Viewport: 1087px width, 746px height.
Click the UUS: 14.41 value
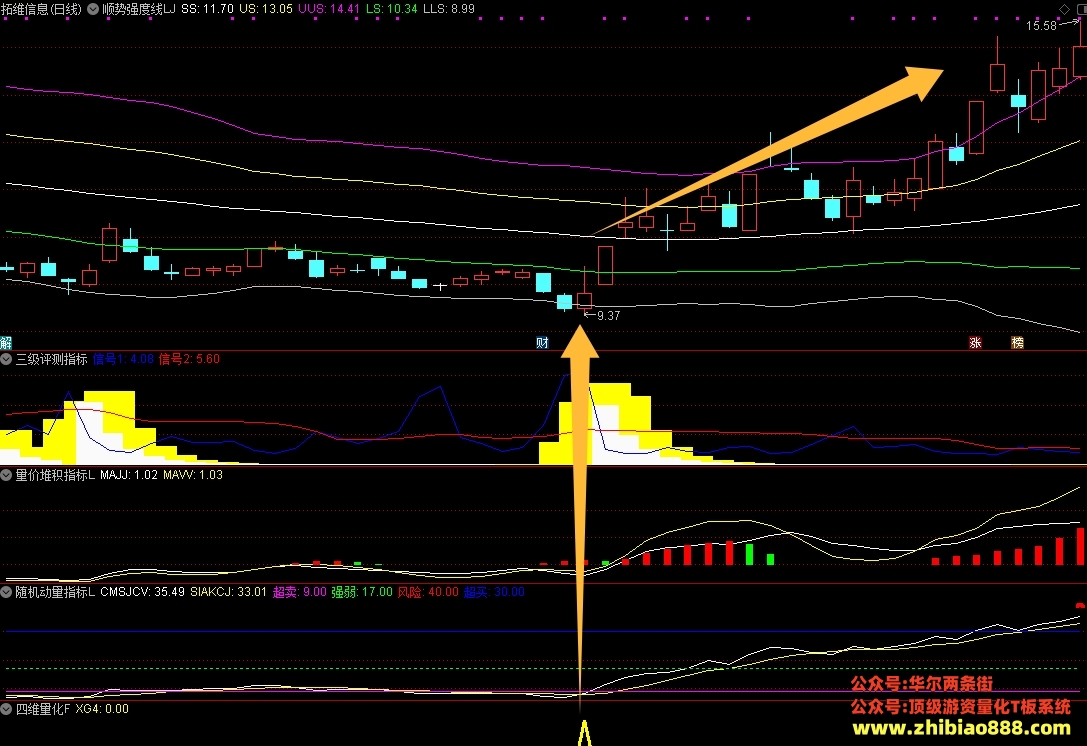[329, 9]
